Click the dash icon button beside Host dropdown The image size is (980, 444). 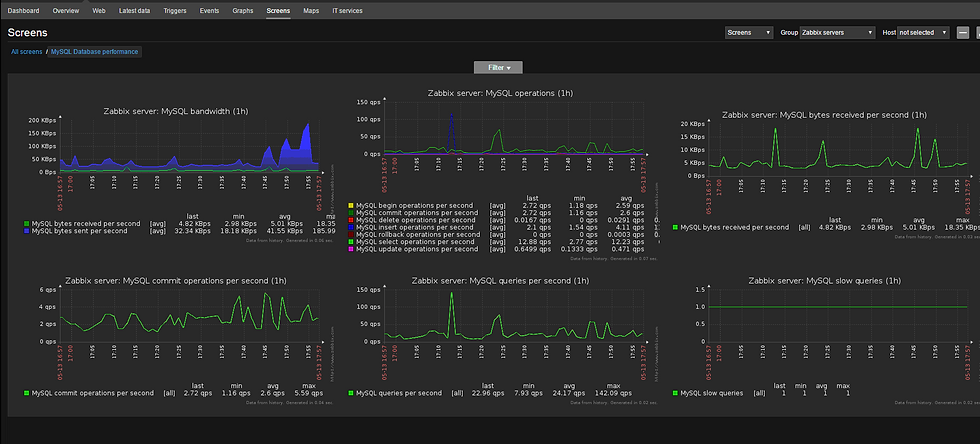click(962, 33)
